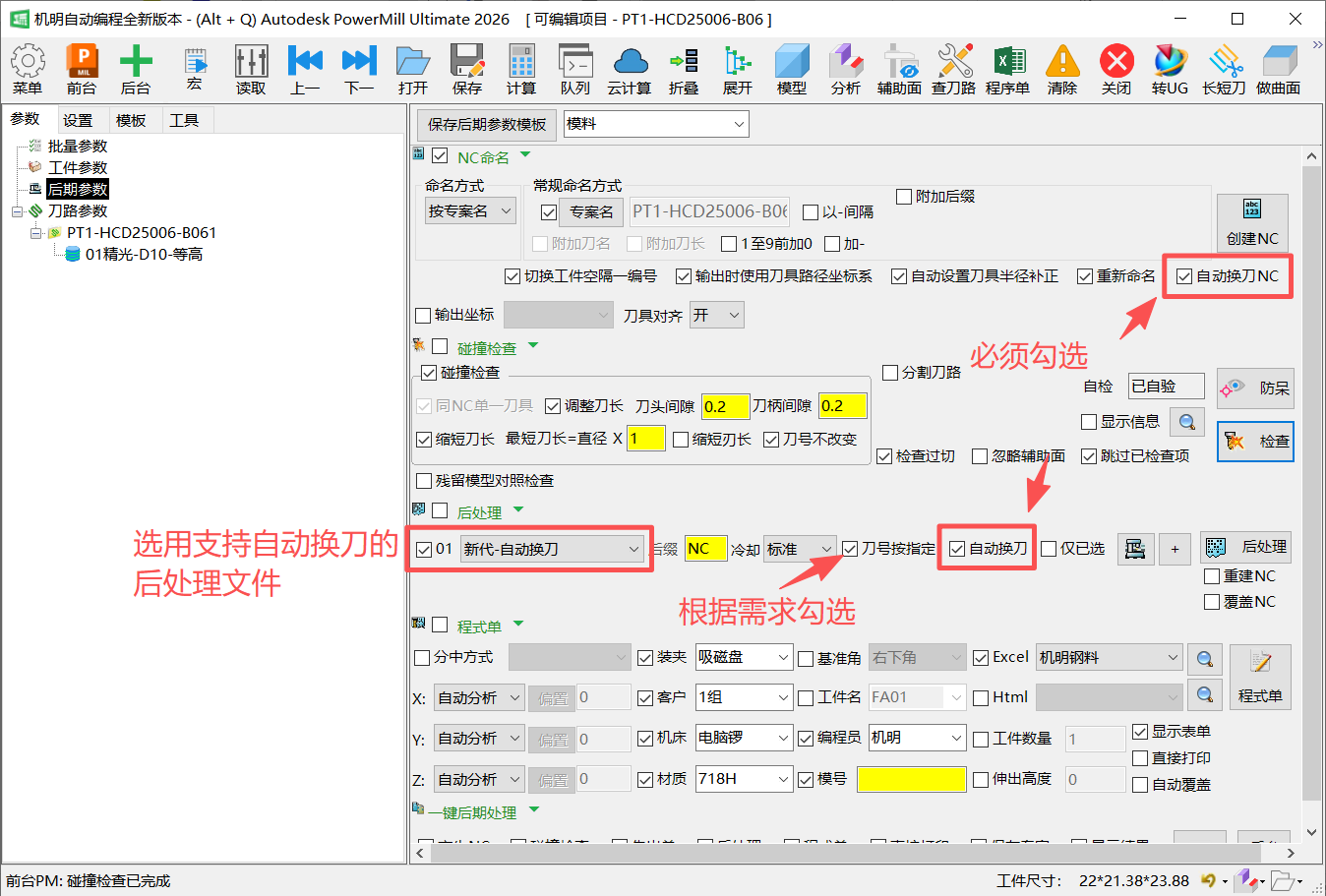Click the vertical scrollbar of the parameters panel
Screen dimensions: 1326x896
[x=1311, y=492]
